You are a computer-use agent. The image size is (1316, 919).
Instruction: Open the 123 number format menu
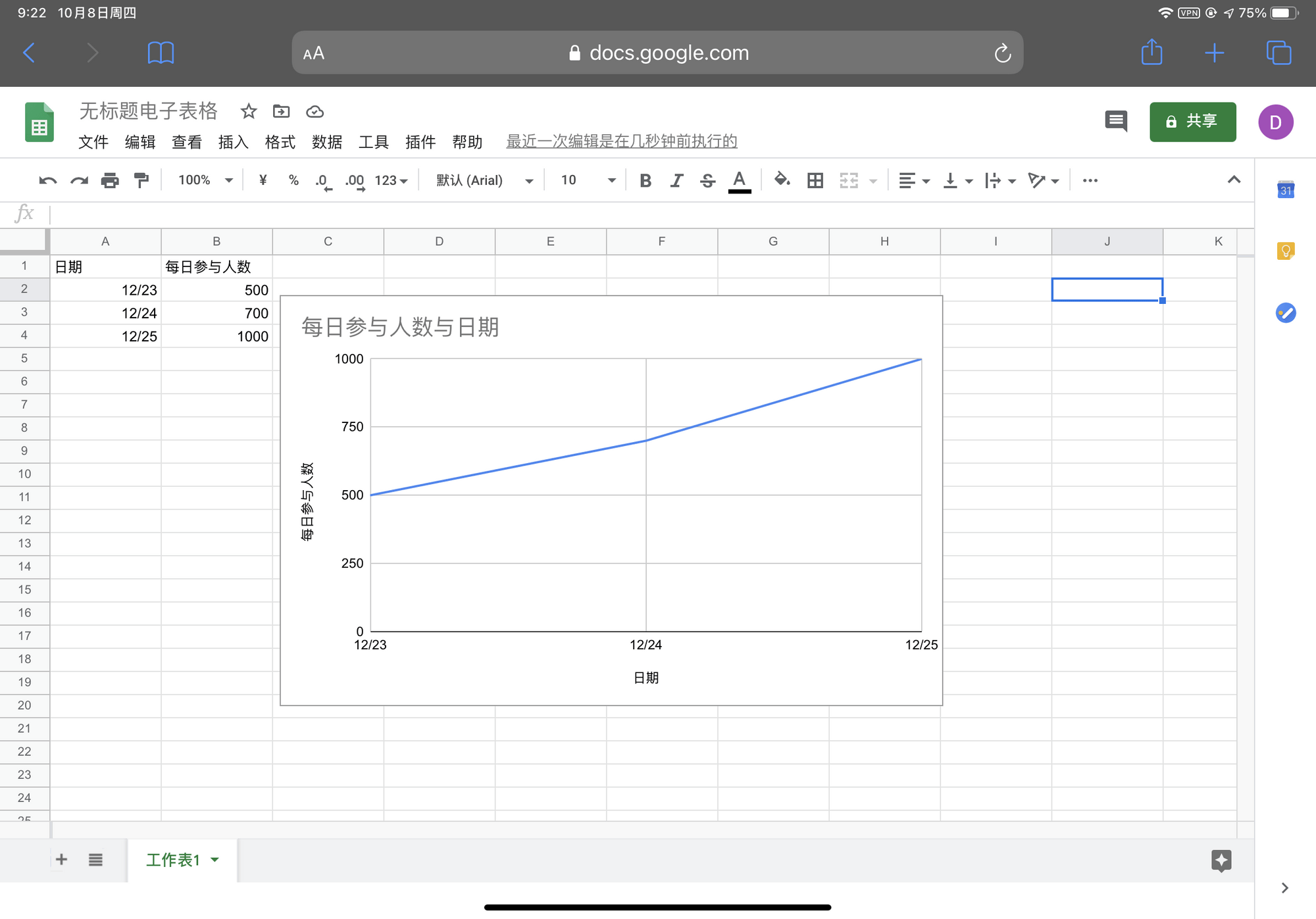click(x=392, y=180)
